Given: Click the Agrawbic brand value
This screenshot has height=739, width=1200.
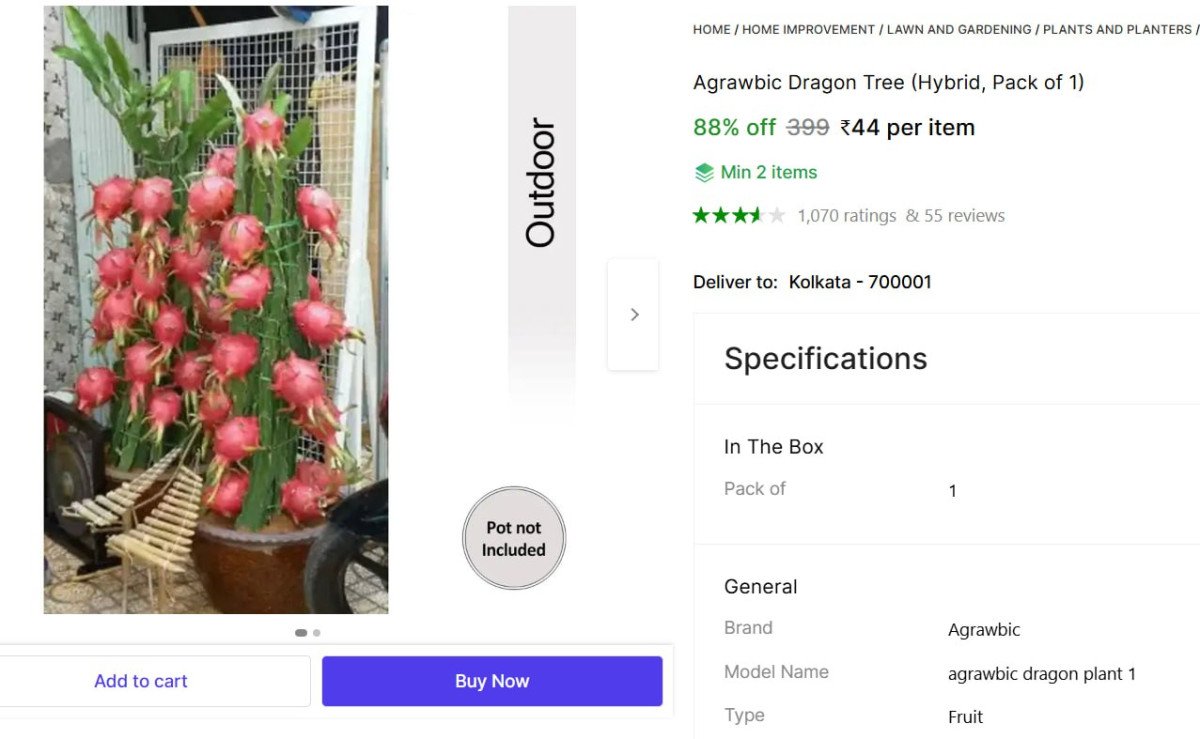Looking at the screenshot, I should coord(984,630).
